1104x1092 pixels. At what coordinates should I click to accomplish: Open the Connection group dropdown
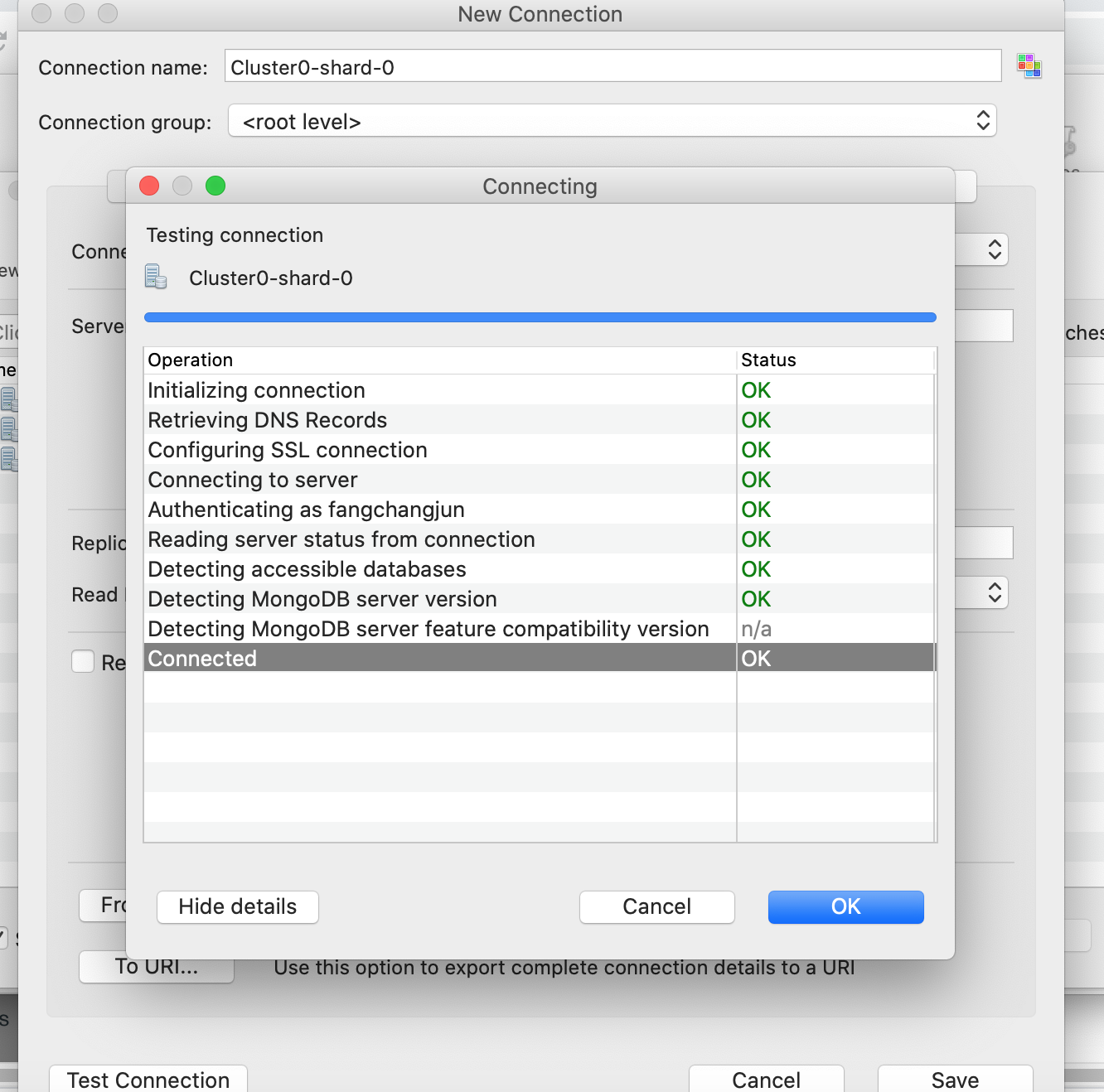pyautogui.click(x=612, y=121)
